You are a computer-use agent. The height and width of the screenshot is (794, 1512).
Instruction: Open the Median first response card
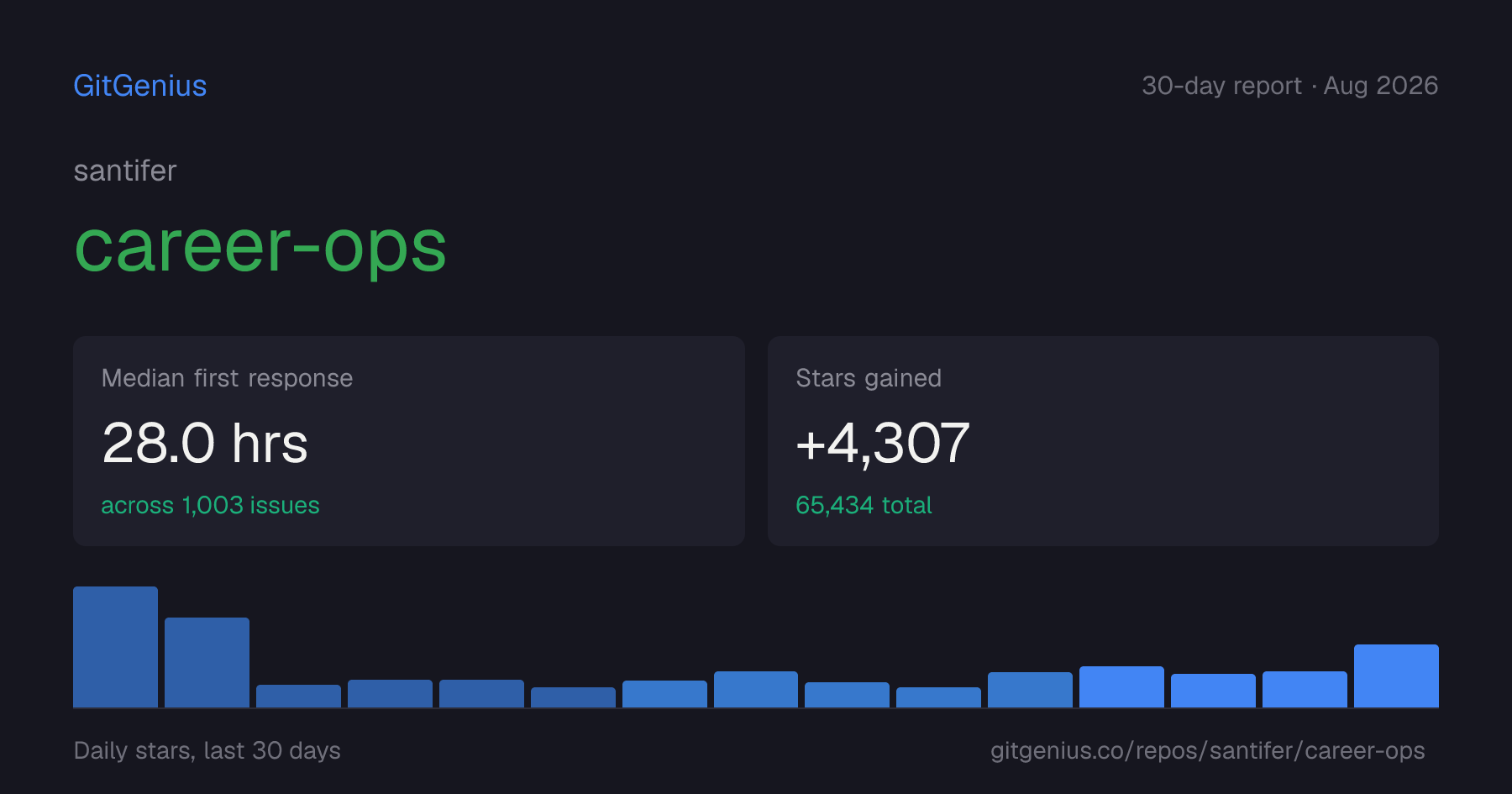(409, 441)
